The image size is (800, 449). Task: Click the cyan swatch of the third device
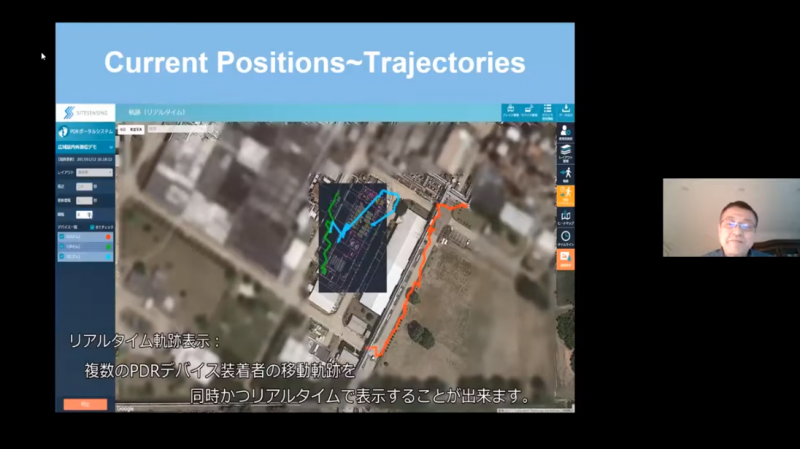108,256
